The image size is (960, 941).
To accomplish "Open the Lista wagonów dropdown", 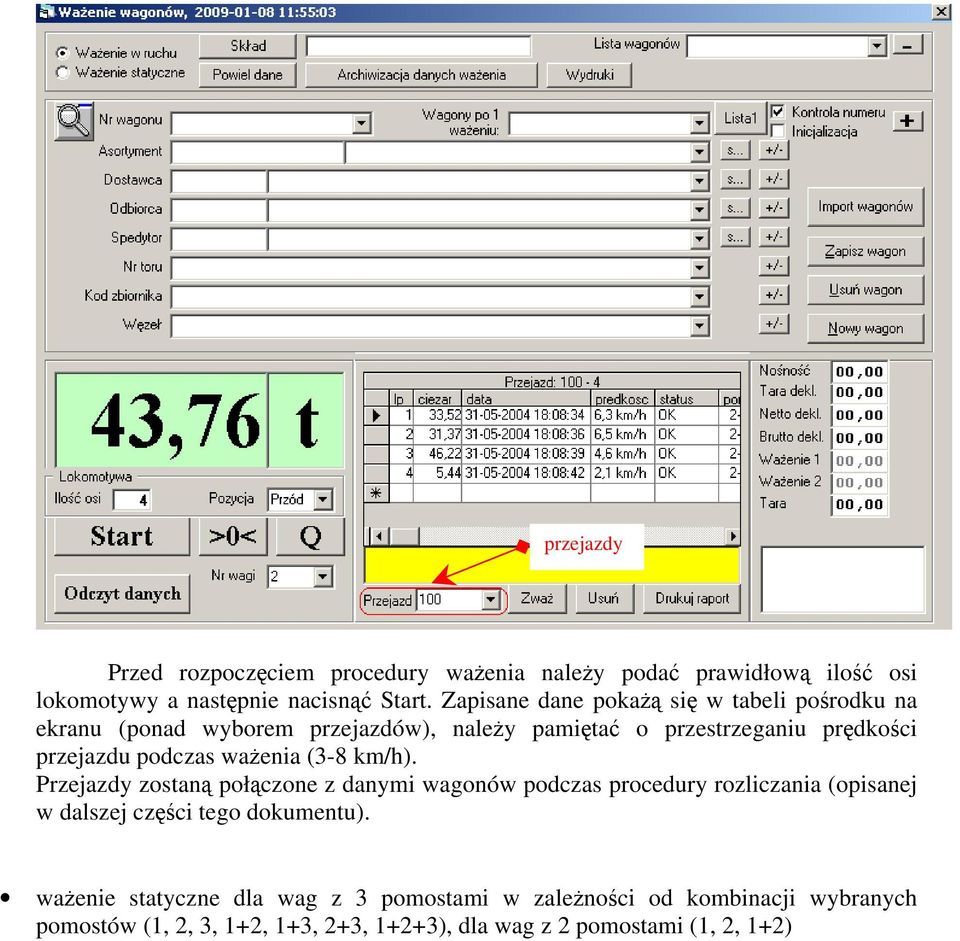I will 877,46.
